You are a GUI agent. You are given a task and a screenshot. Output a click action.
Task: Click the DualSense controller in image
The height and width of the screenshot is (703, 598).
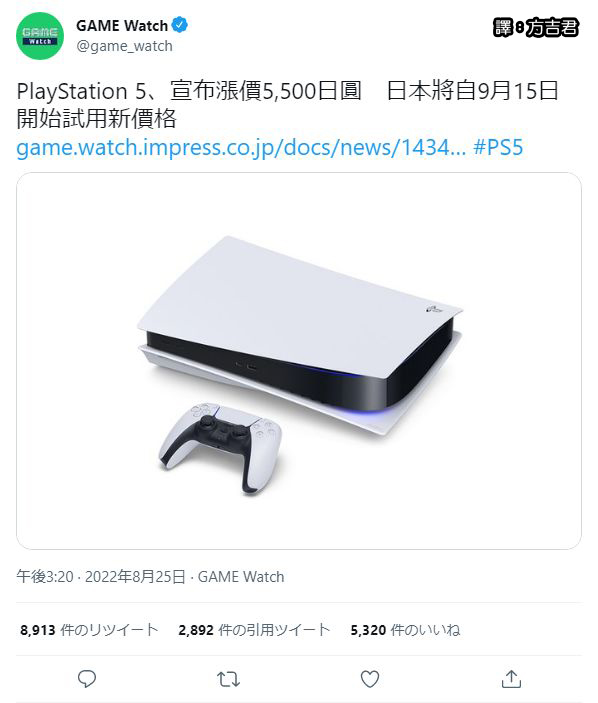tap(220, 447)
